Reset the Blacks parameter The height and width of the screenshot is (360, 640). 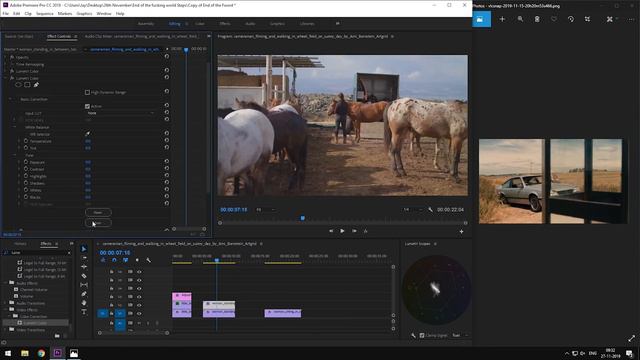[x=167, y=196]
